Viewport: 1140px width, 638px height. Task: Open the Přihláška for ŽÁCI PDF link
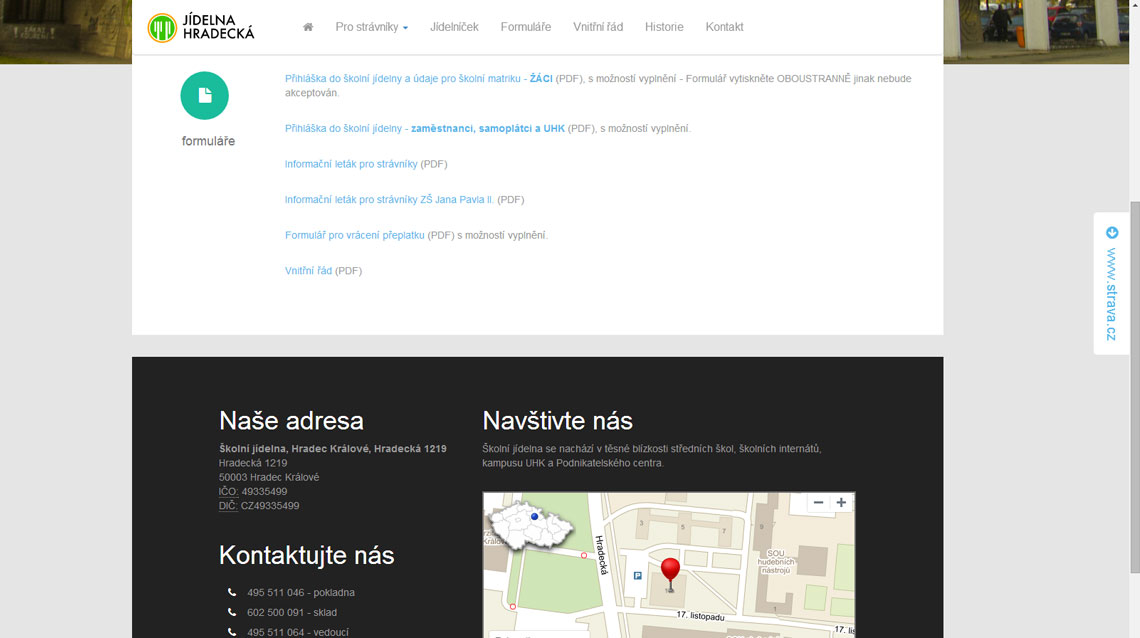418,78
